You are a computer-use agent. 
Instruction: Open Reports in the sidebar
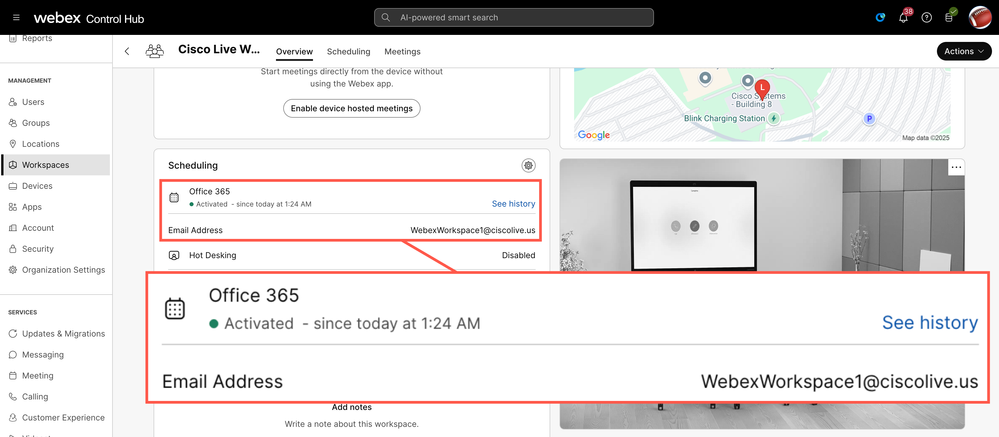click(x=37, y=39)
